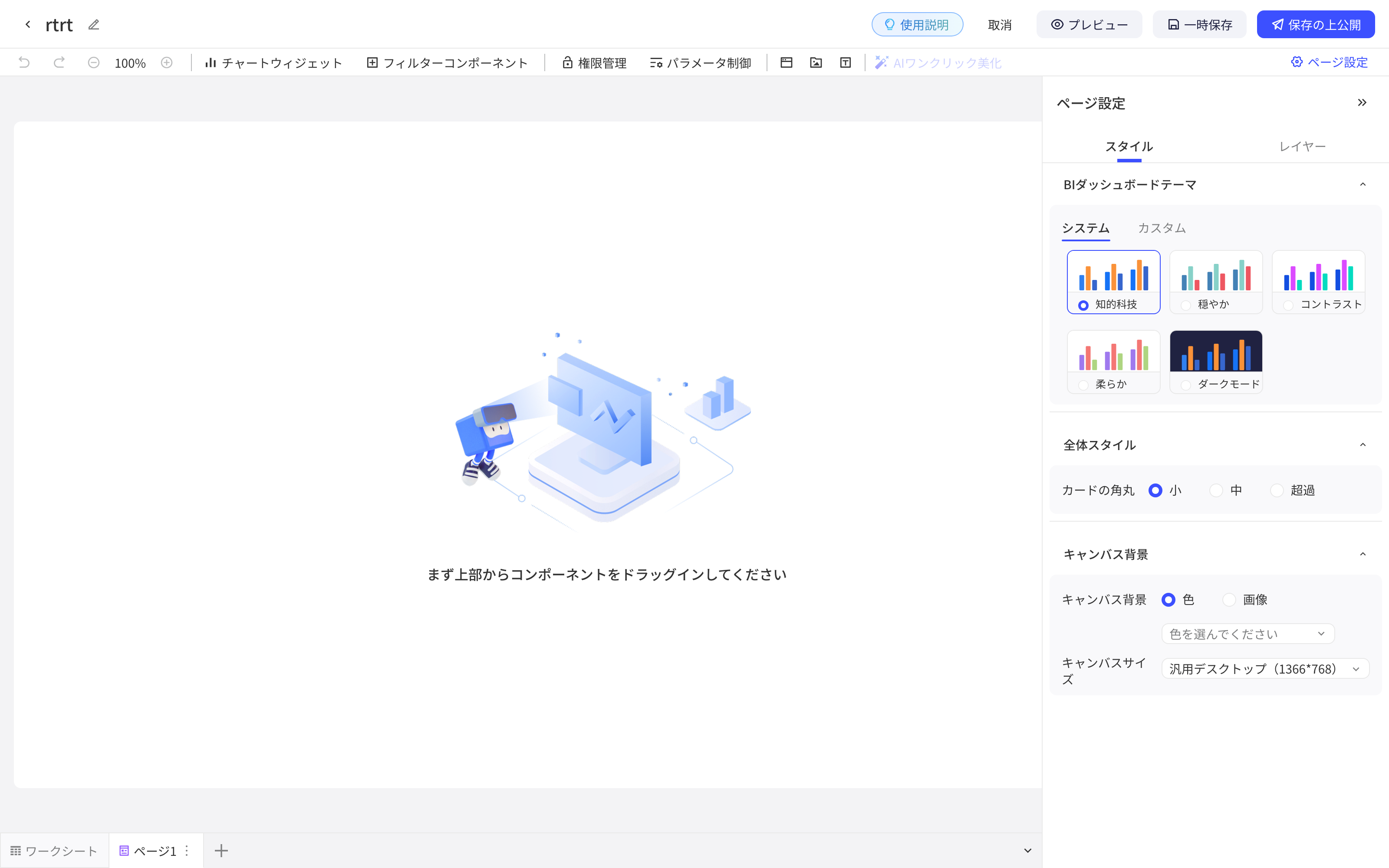Open プレビュー preview
Screen dimensions: 1389x868
click(x=1089, y=25)
